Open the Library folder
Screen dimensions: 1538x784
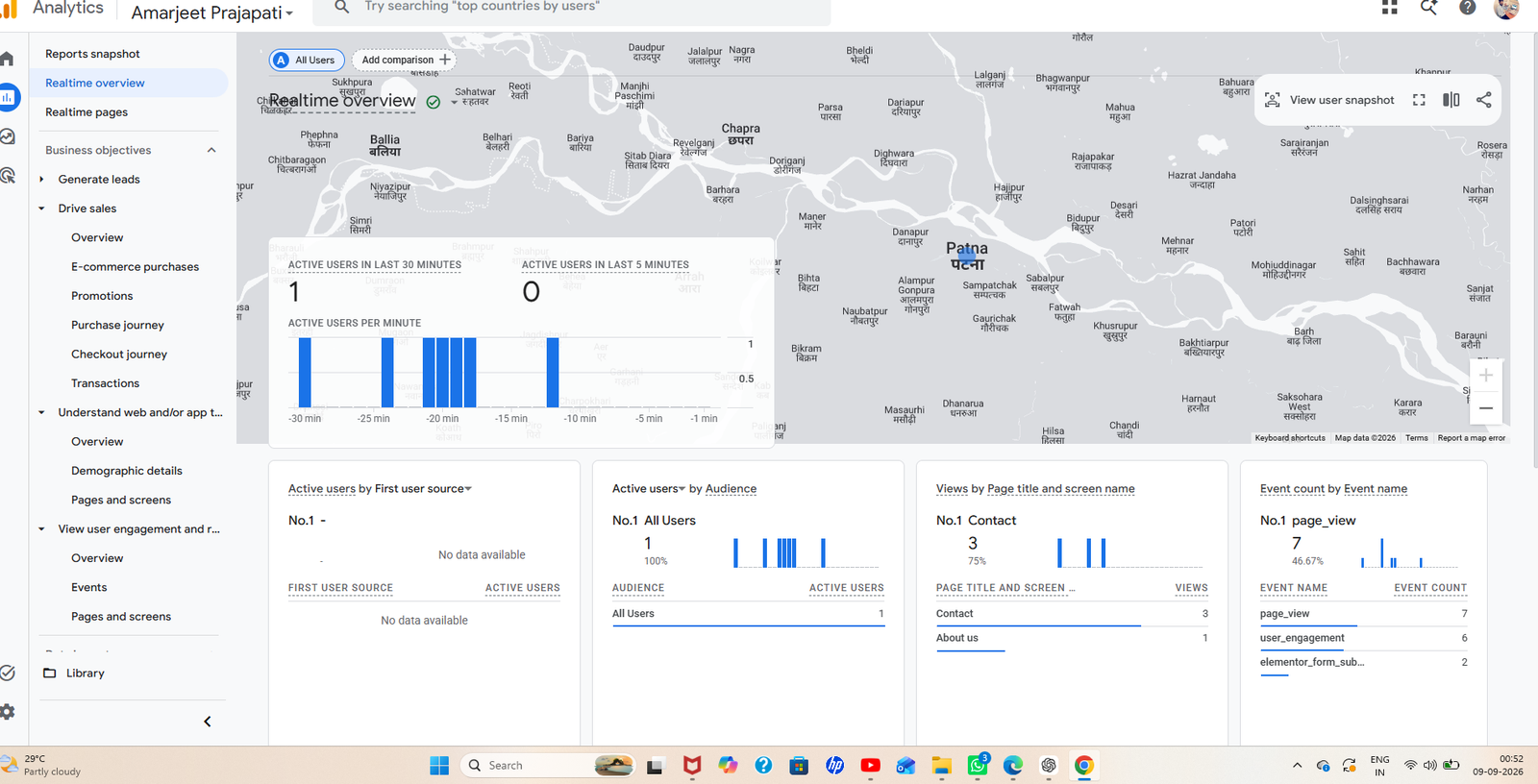click(74, 674)
